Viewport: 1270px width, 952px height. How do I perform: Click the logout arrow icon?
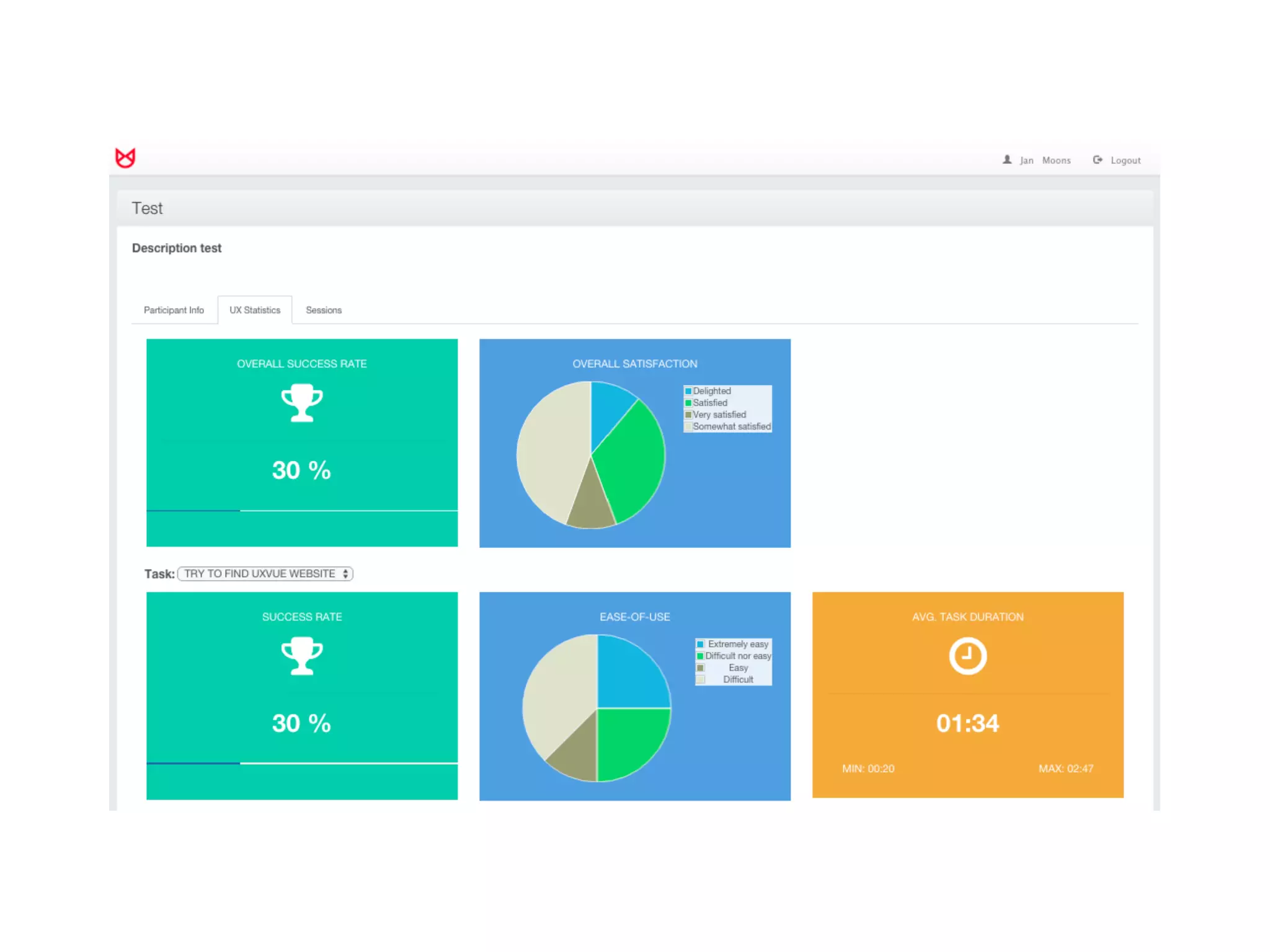(x=1097, y=160)
